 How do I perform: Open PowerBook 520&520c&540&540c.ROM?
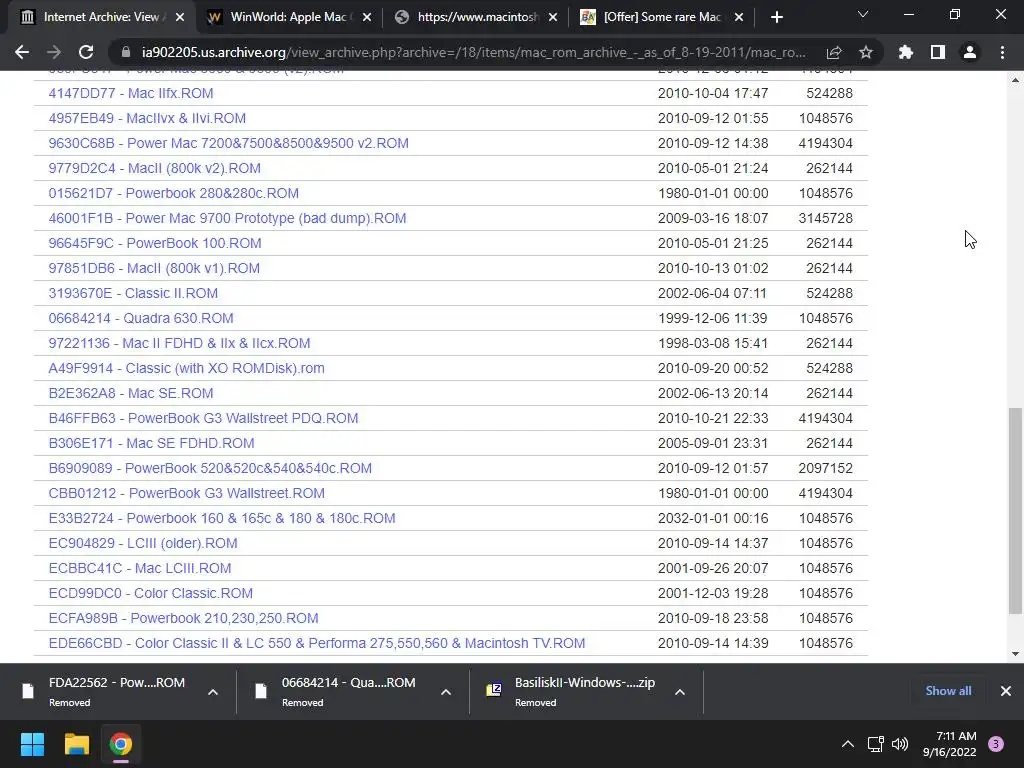(210, 468)
